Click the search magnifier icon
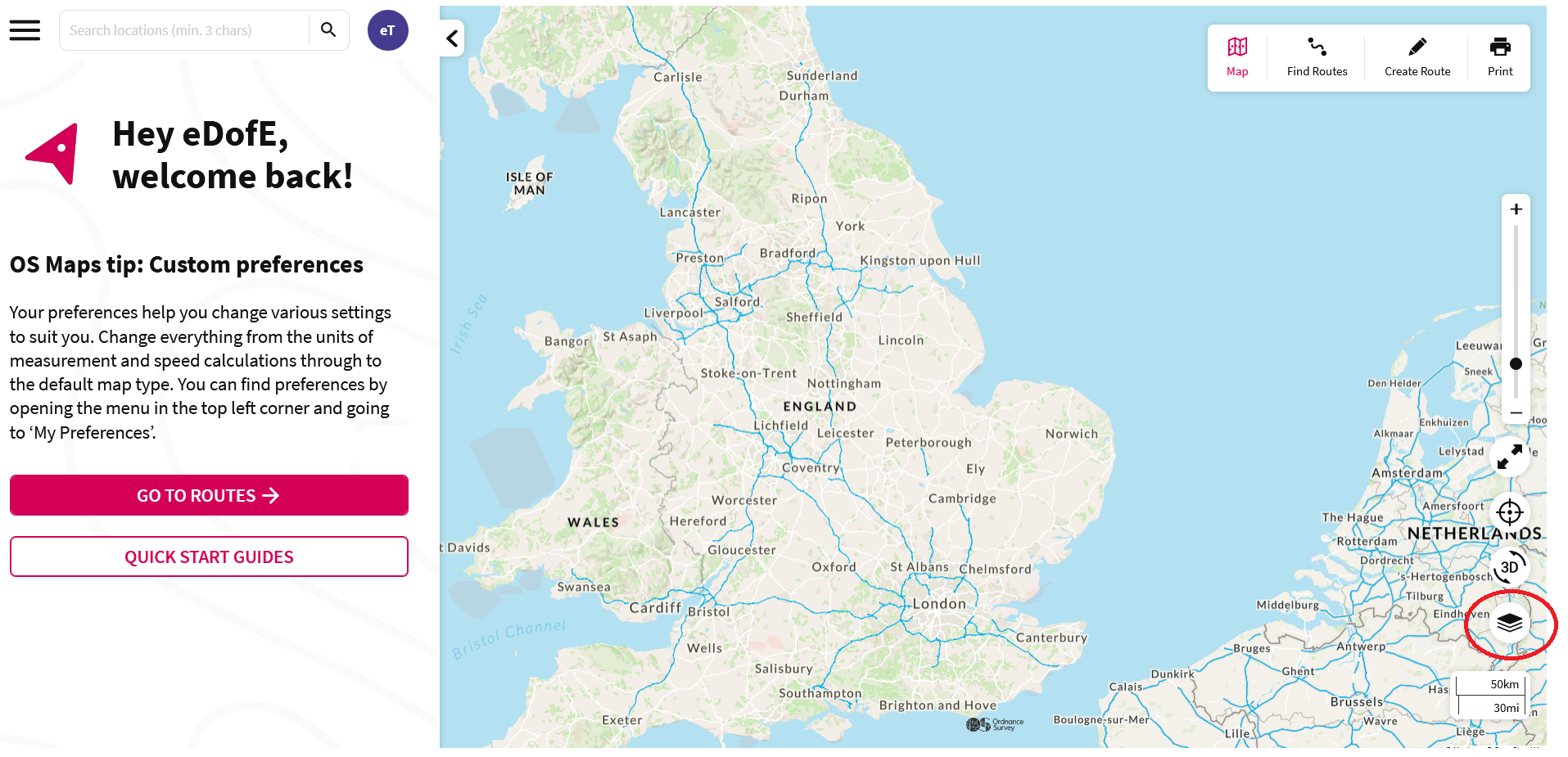 tap(328, 30)
